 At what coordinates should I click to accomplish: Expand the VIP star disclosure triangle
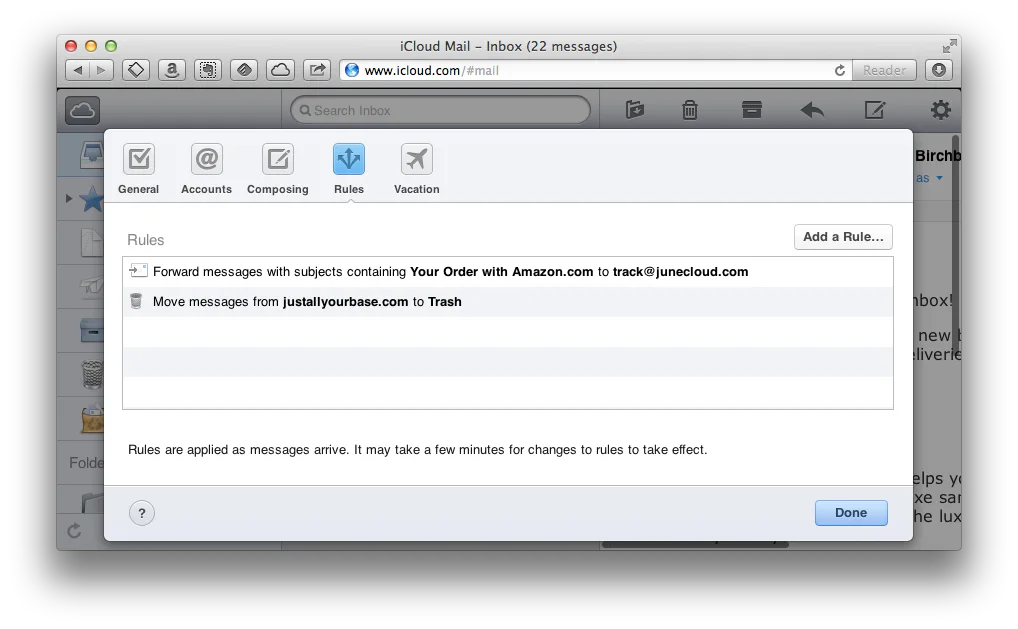pos(69,198)
